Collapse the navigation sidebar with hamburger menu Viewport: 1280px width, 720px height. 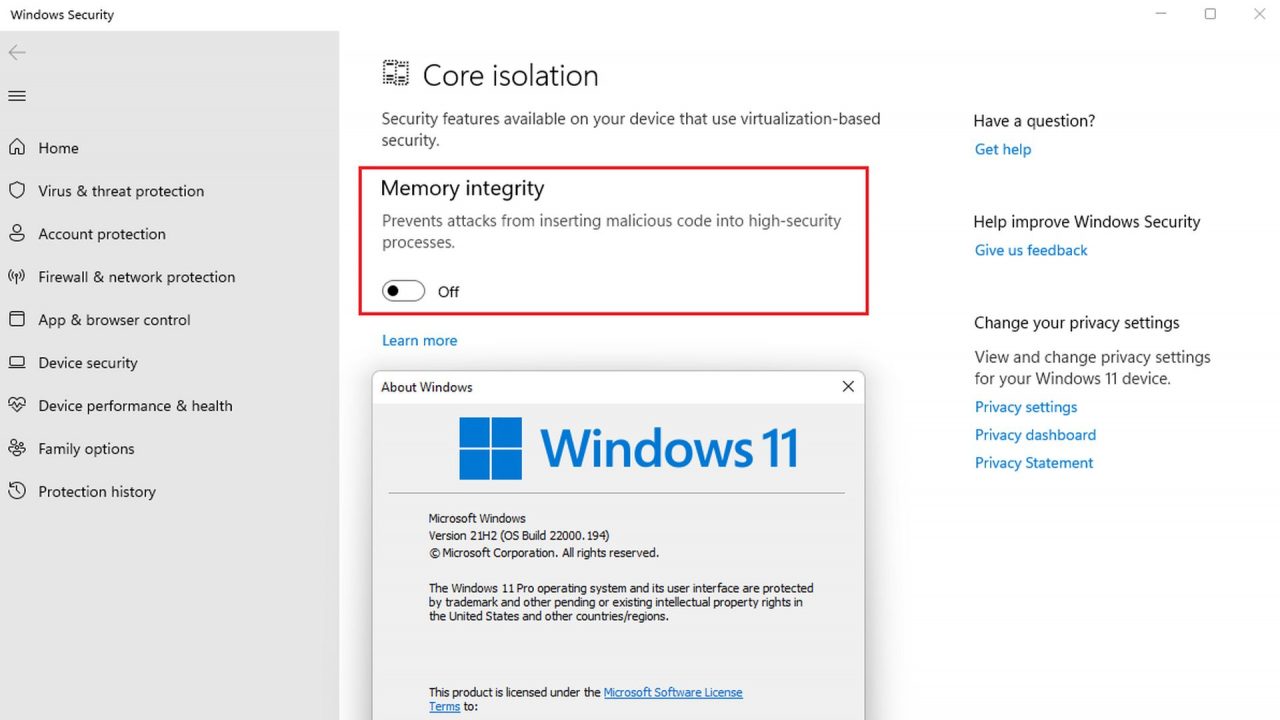(x=16, y=95)
